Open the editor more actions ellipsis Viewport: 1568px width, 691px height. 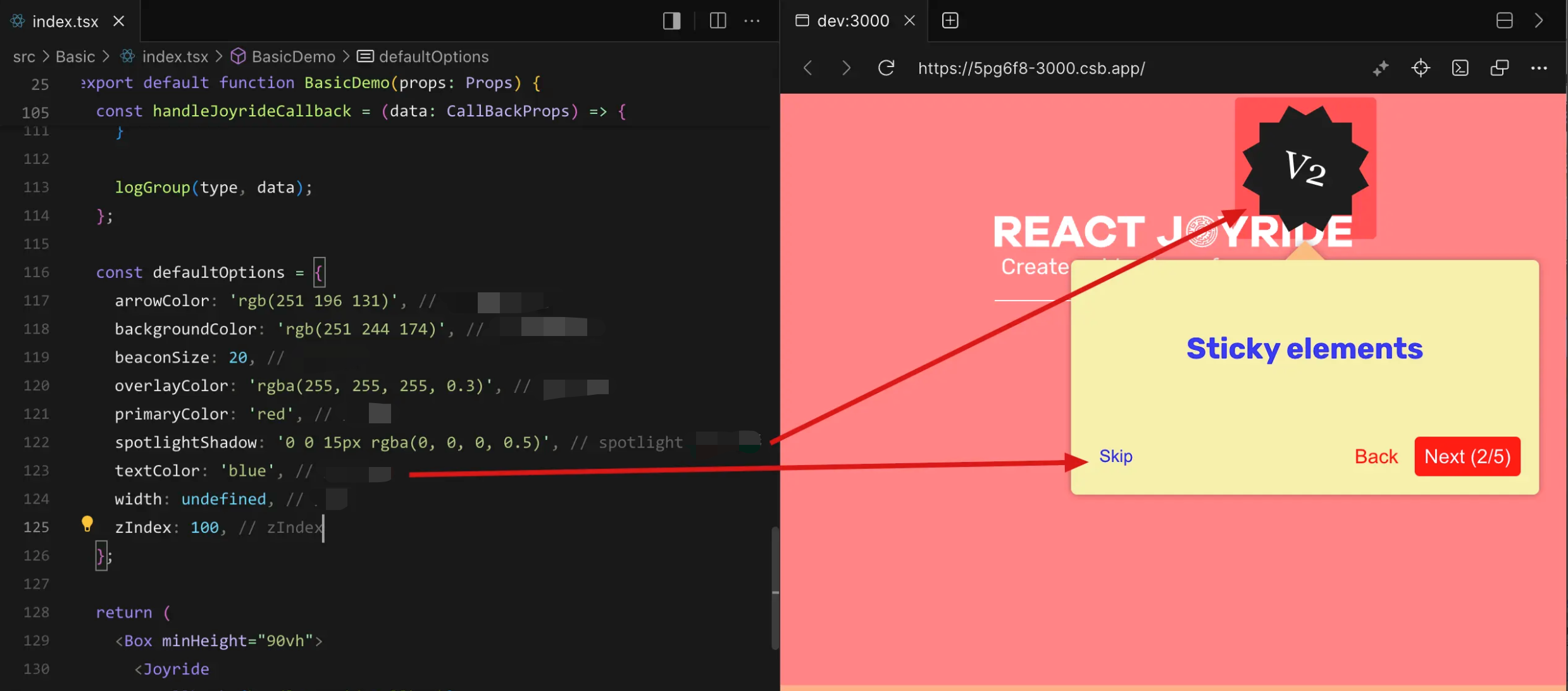(x=752, y=21)
